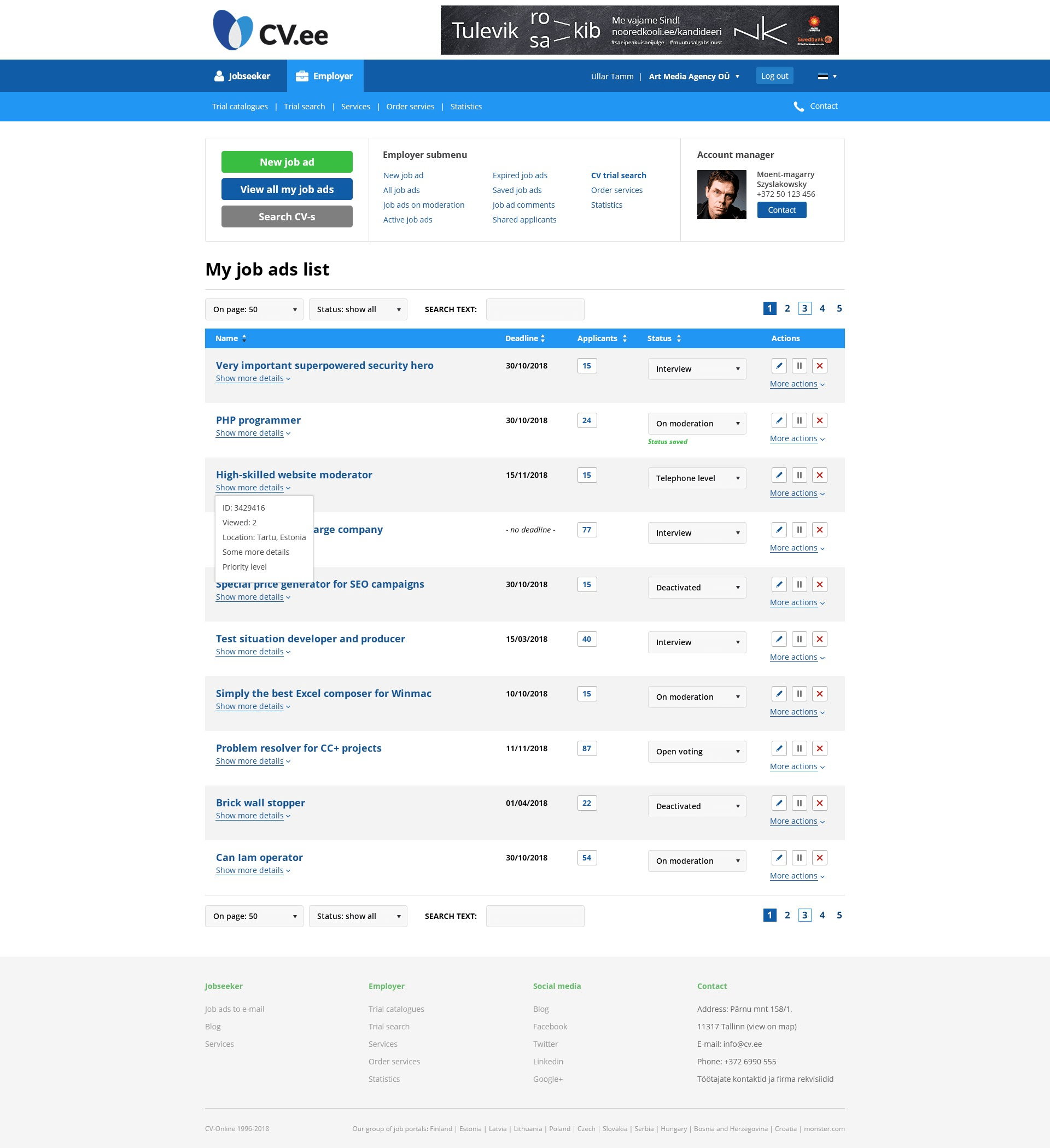Sort the list by Deadline column arrows
Screen dimensions: 1050x1148
pos(542,338)
